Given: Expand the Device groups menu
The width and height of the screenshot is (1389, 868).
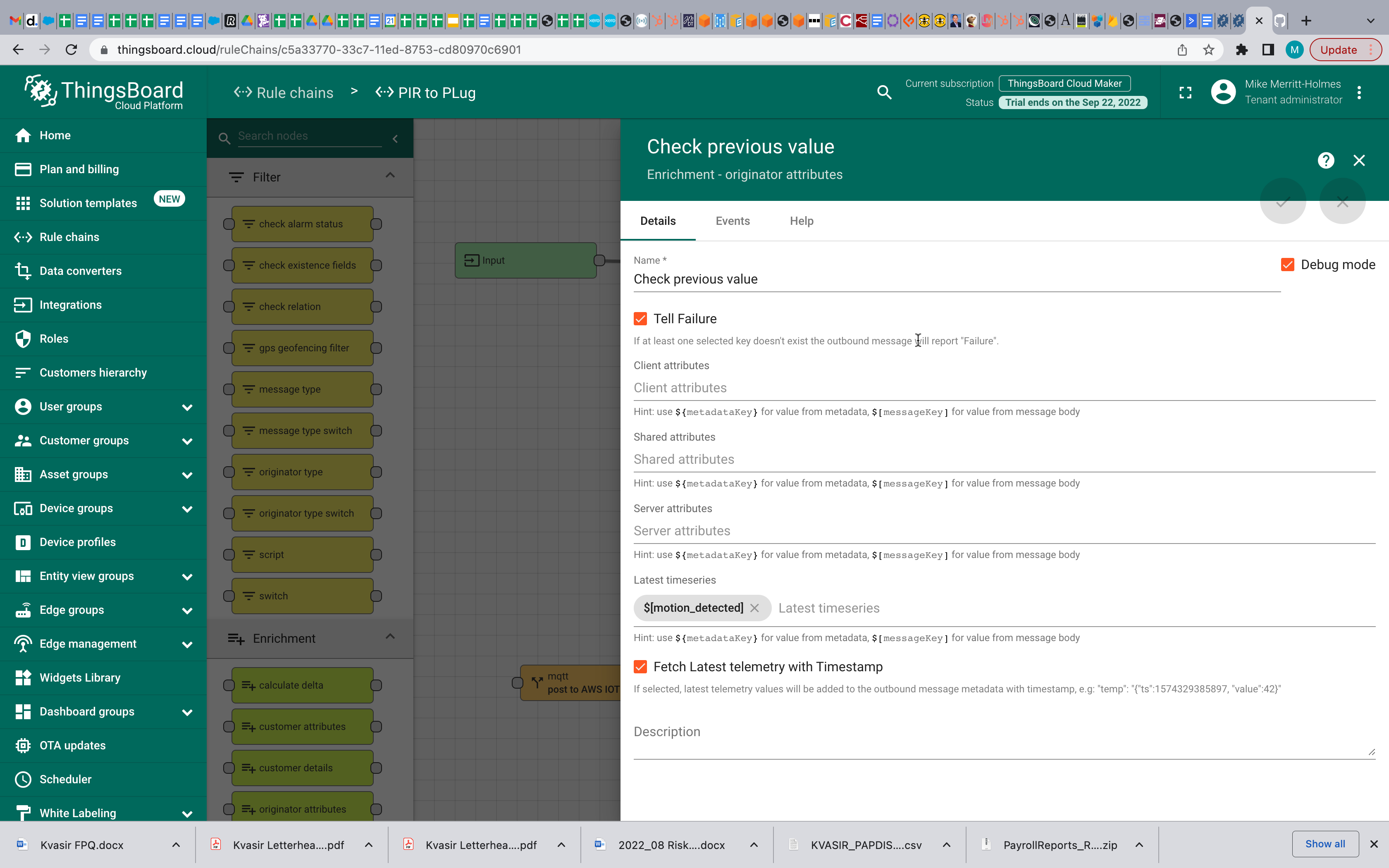Looking at the screenshot, I should coord(186,509).
